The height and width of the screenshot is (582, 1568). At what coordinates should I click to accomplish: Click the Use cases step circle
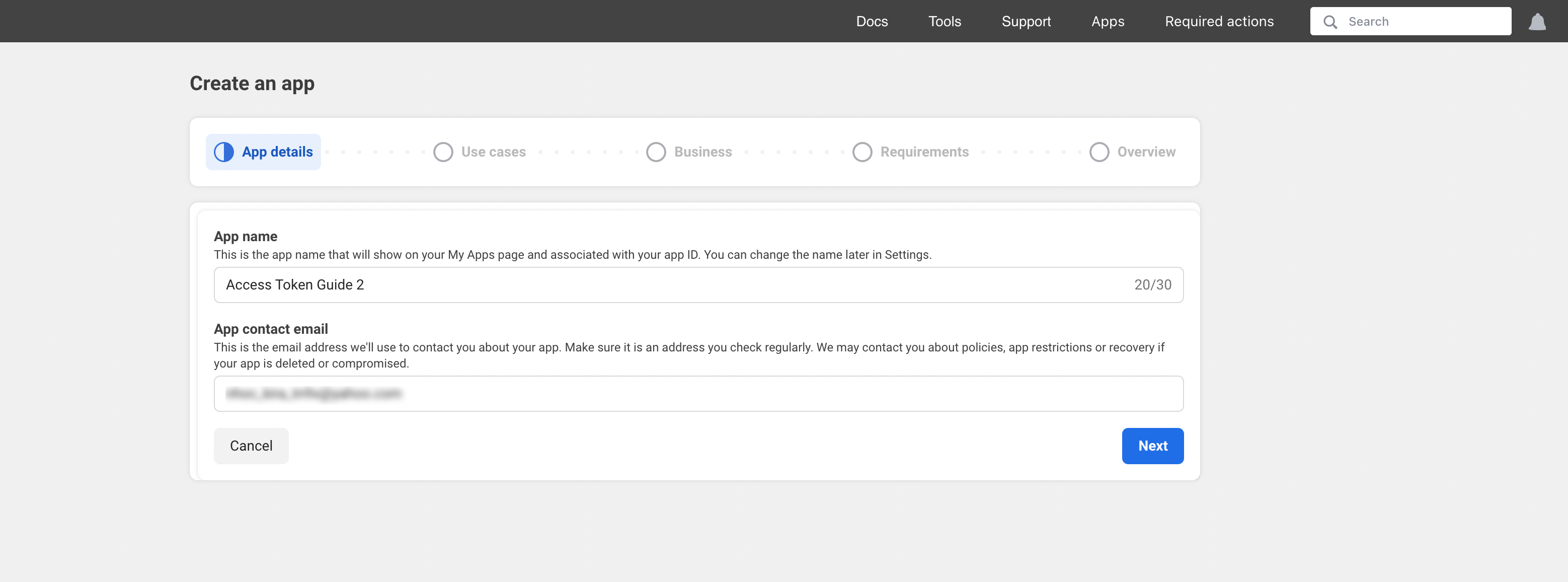point(443,152)
